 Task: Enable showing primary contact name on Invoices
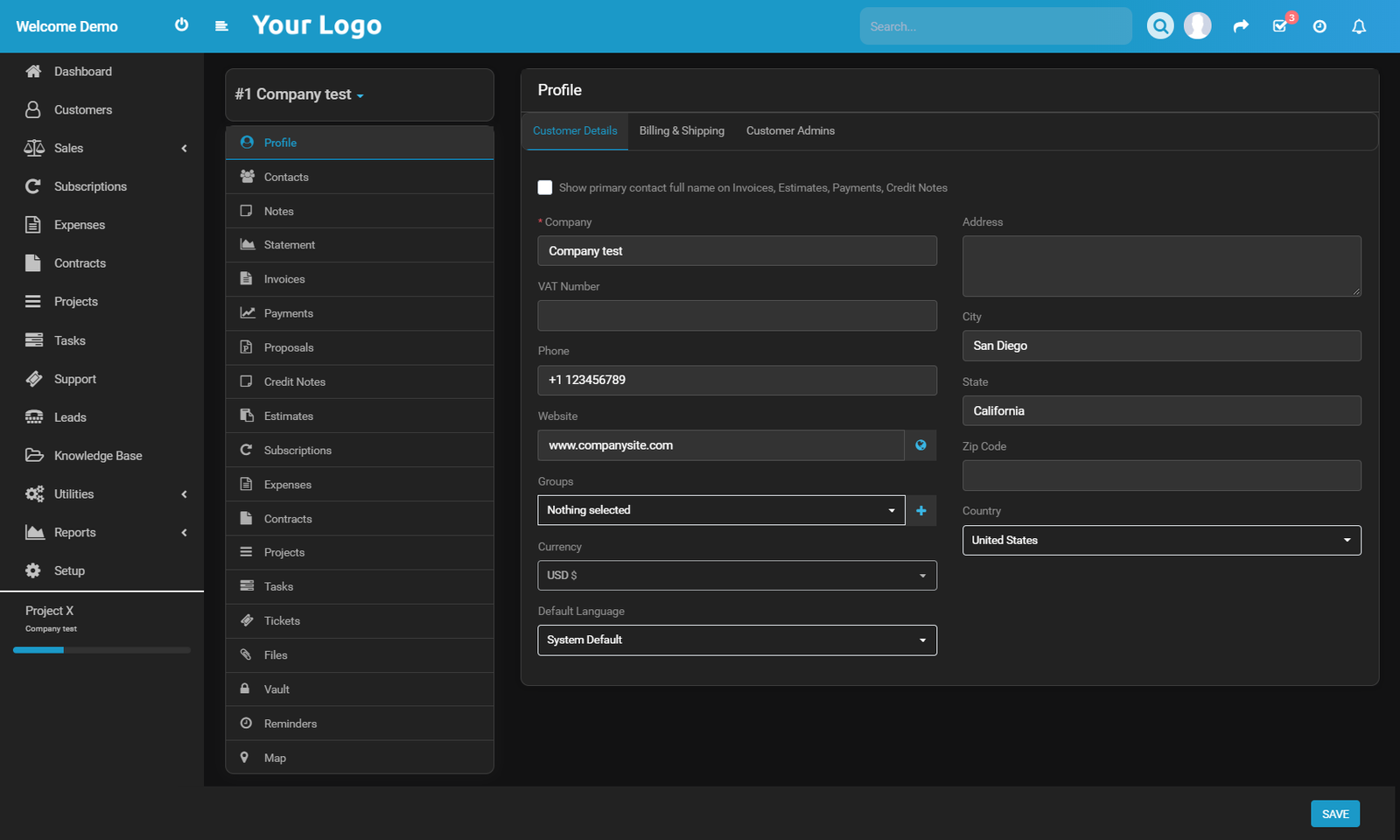(544, 187)
